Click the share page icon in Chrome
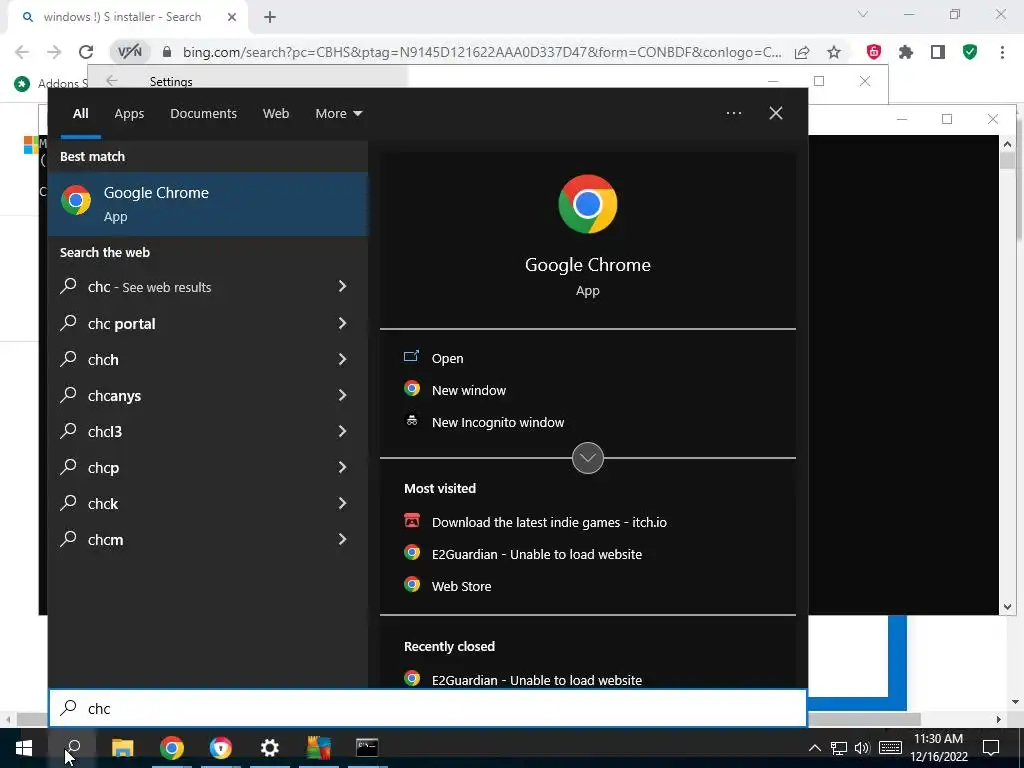This screenshot has width=1024, height=768. click(802, 52)
